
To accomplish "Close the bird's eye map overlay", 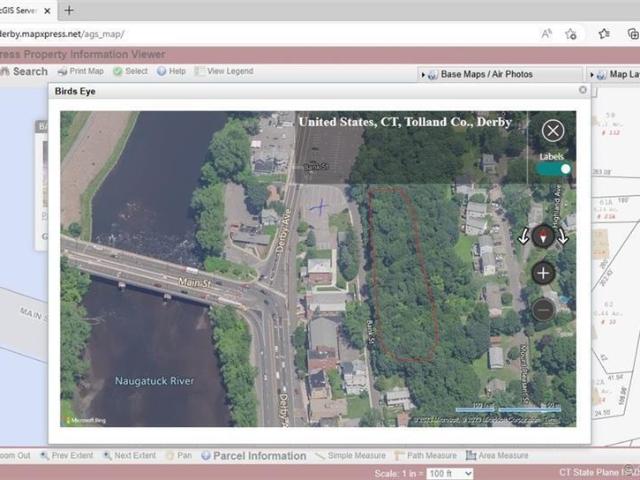I will 553,130.
